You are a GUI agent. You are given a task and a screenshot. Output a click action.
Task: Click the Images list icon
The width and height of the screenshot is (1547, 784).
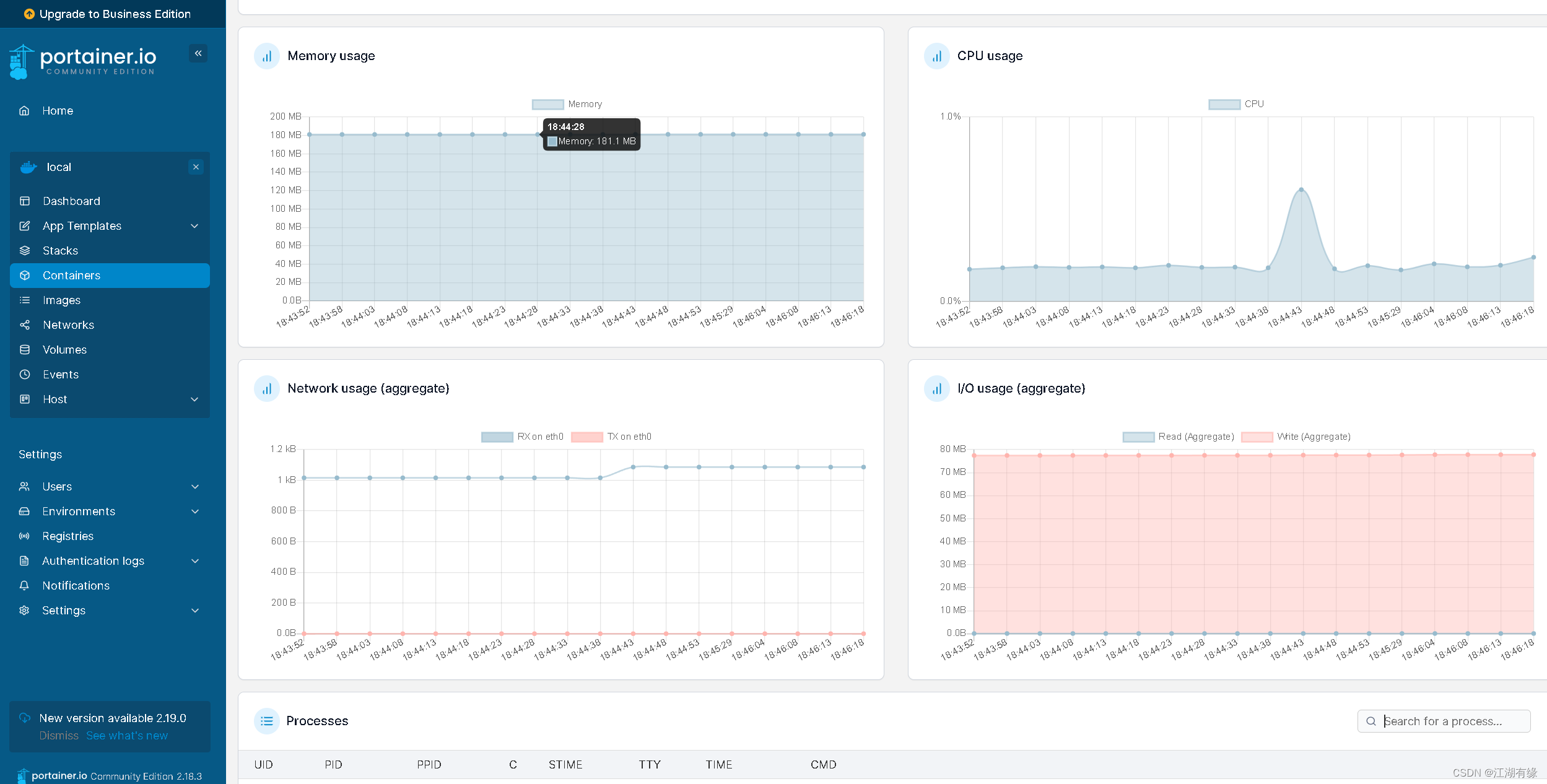(x=25, y=300)
